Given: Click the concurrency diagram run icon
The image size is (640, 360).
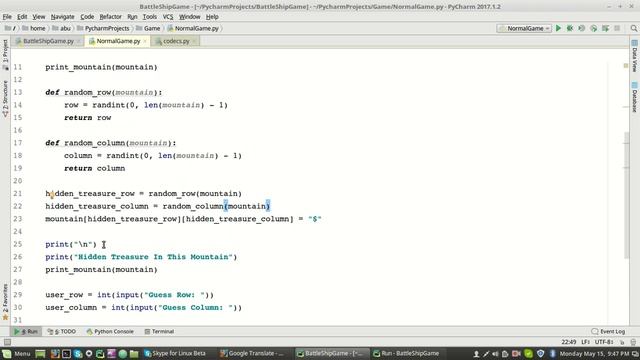Looking at the screenshot, I should tap(605, 28).
